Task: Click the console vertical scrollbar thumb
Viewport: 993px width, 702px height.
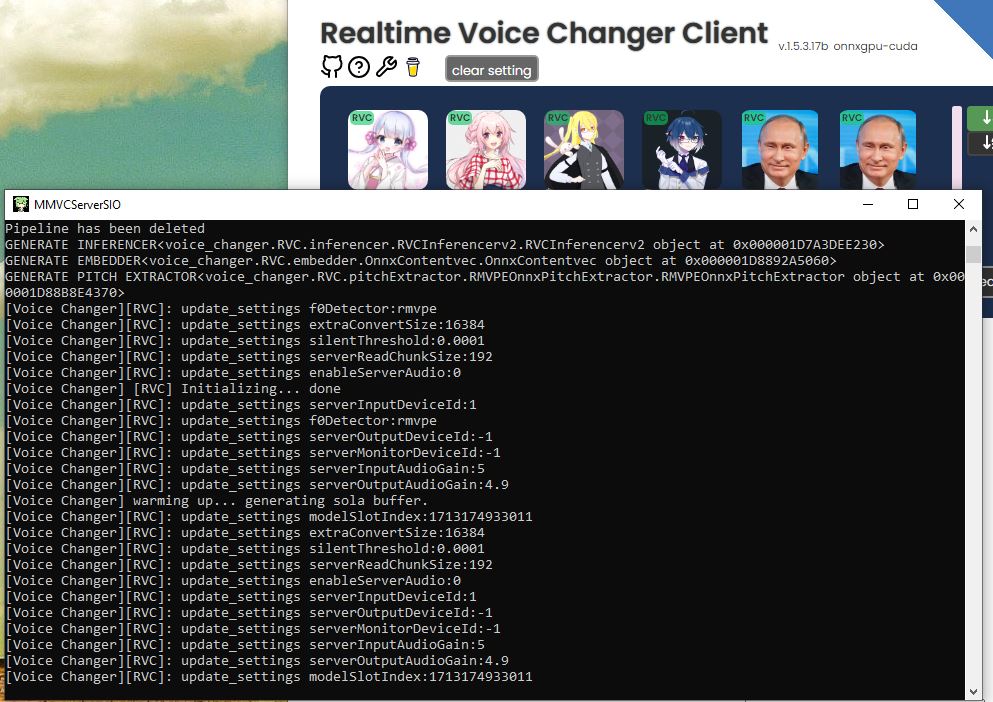Action: [x=973, y=255]
